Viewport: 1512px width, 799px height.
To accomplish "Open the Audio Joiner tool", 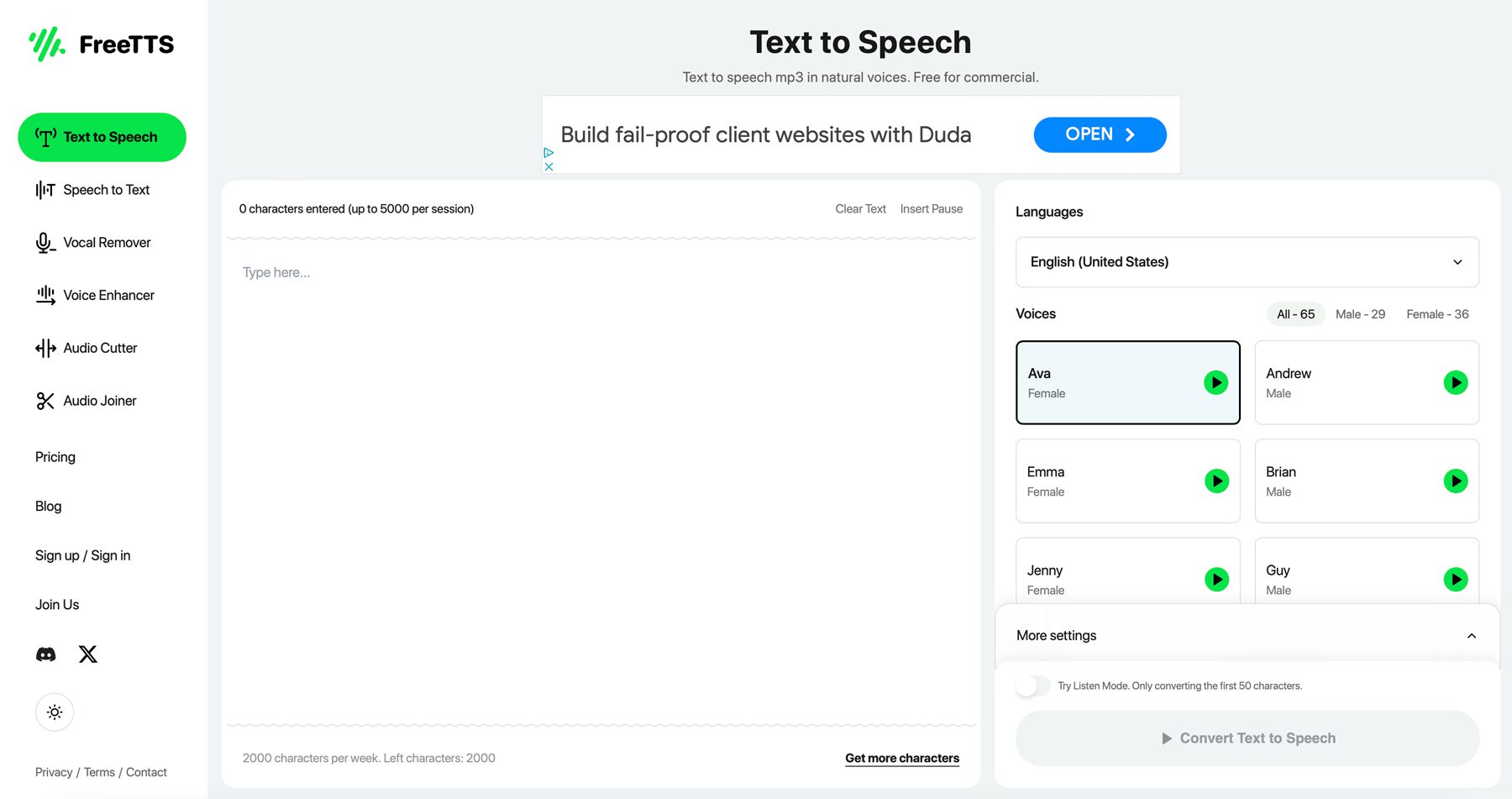I will click(99, 401).
